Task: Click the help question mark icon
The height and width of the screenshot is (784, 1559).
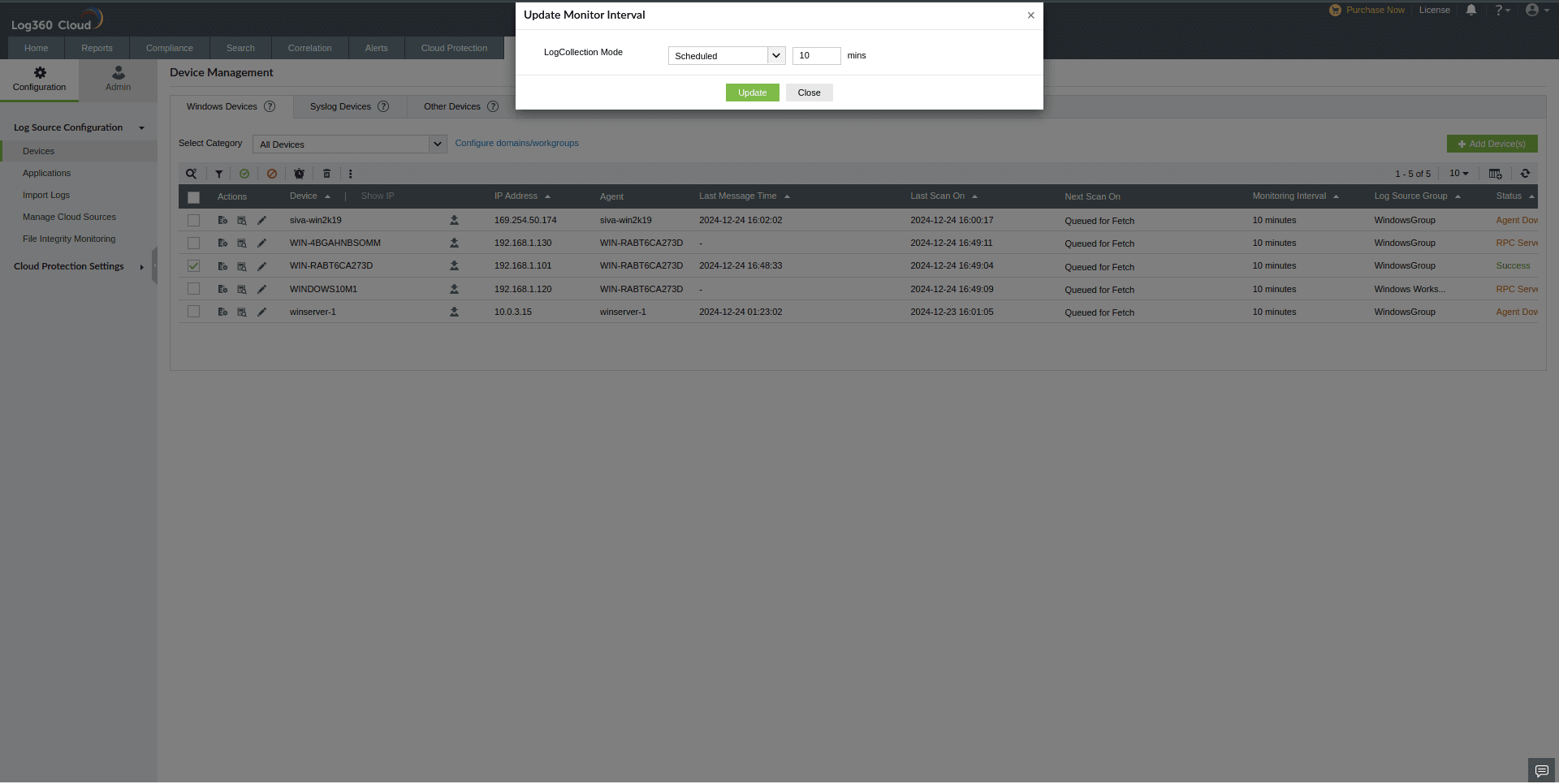Action: click(x=1501, y=11)
